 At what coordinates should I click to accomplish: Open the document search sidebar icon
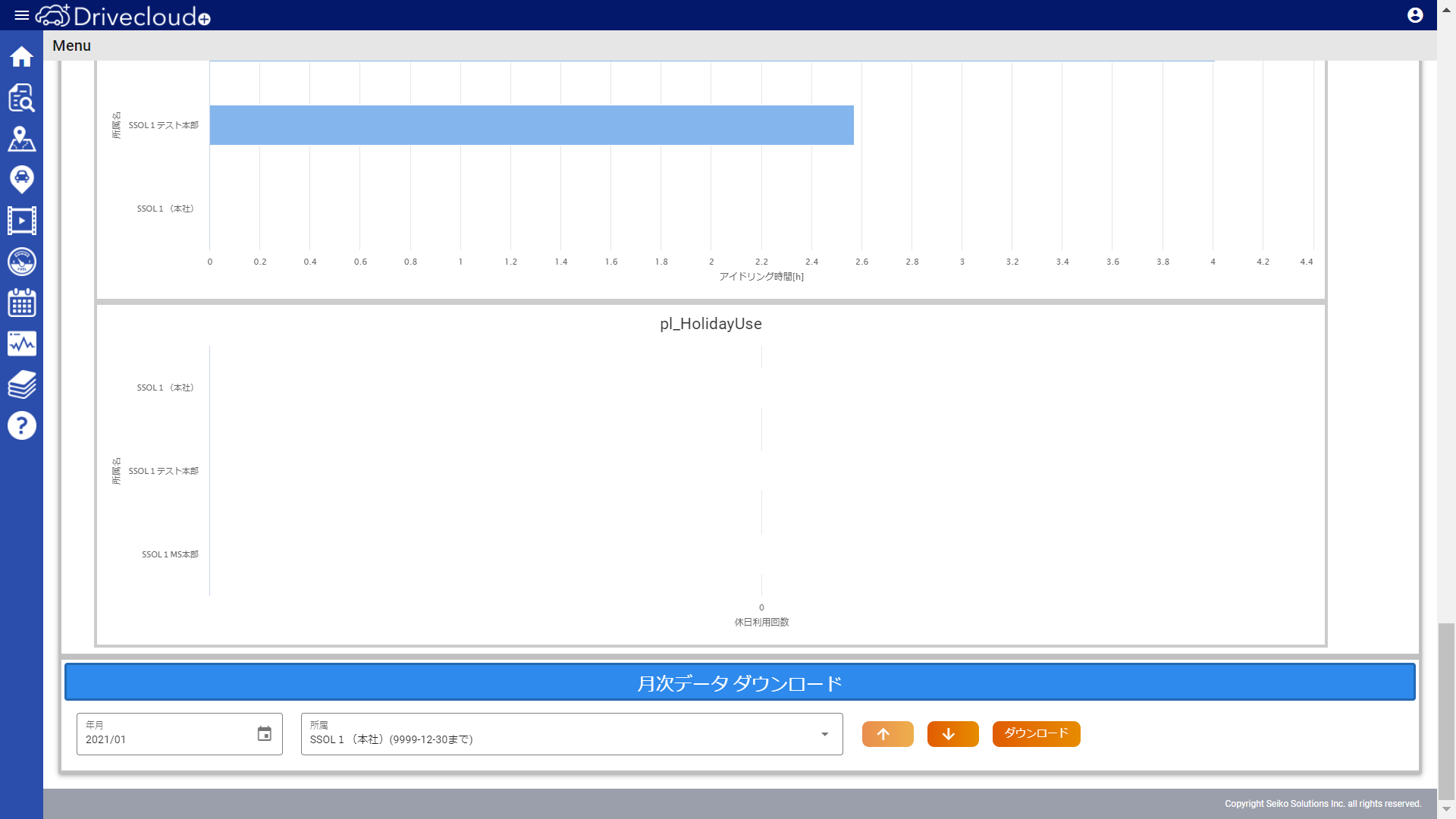(21, 98)
